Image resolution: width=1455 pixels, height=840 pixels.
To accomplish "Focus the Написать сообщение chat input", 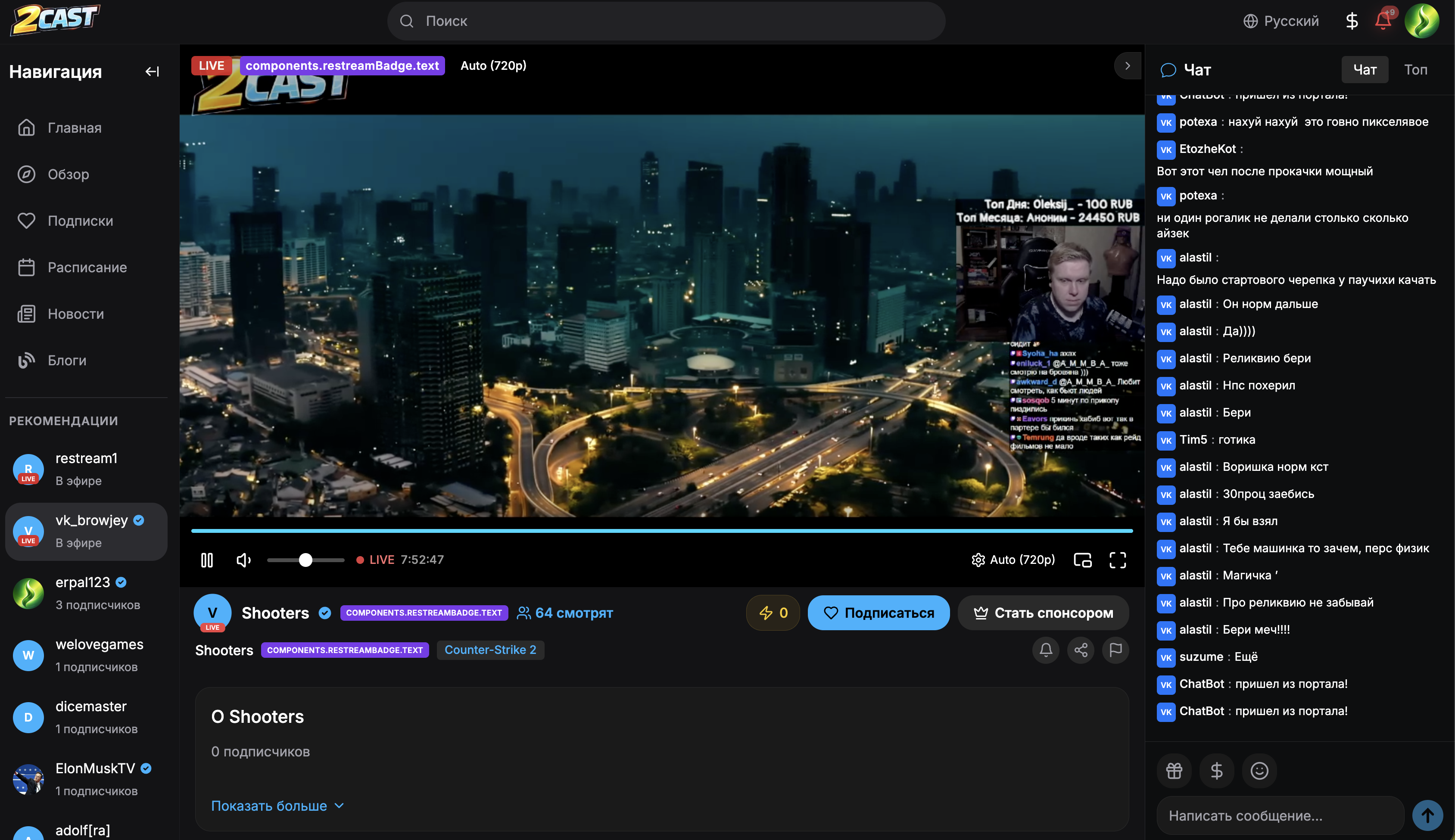I will [1280, 816].
